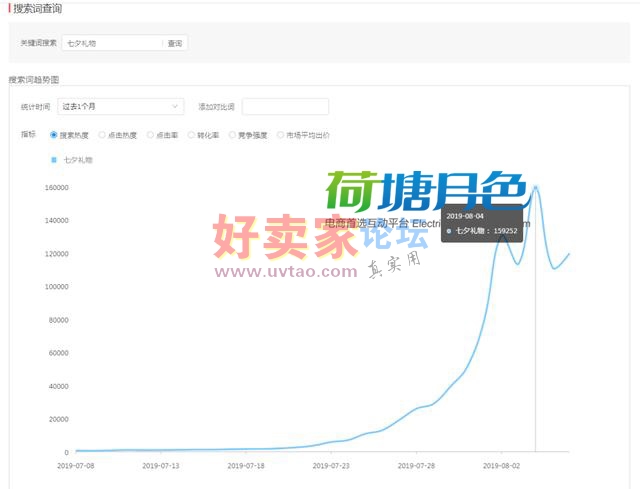This screenshot has width=640, height=489.
Task: Click the 搜索词查询 page heading
Action: click(37, 9)
